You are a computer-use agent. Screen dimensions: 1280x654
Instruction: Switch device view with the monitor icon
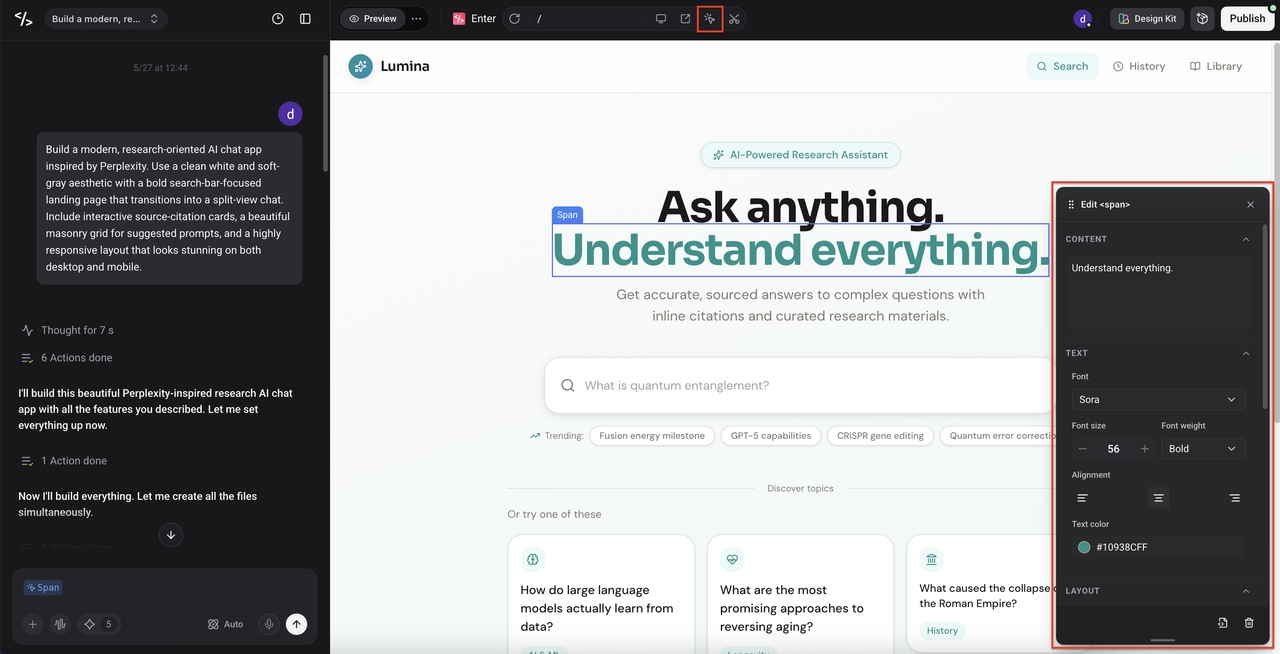661,19
